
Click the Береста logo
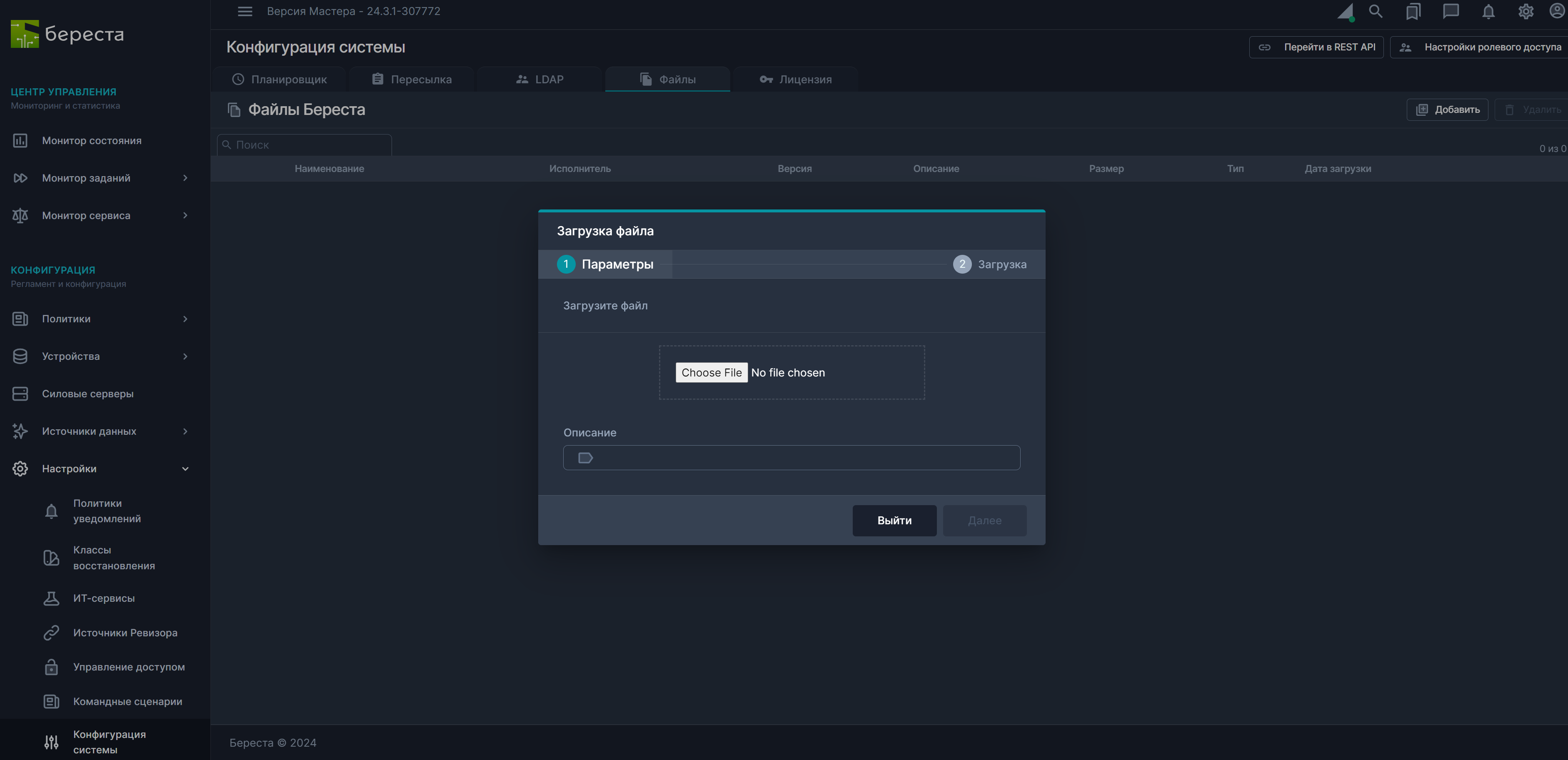[67, 34]
